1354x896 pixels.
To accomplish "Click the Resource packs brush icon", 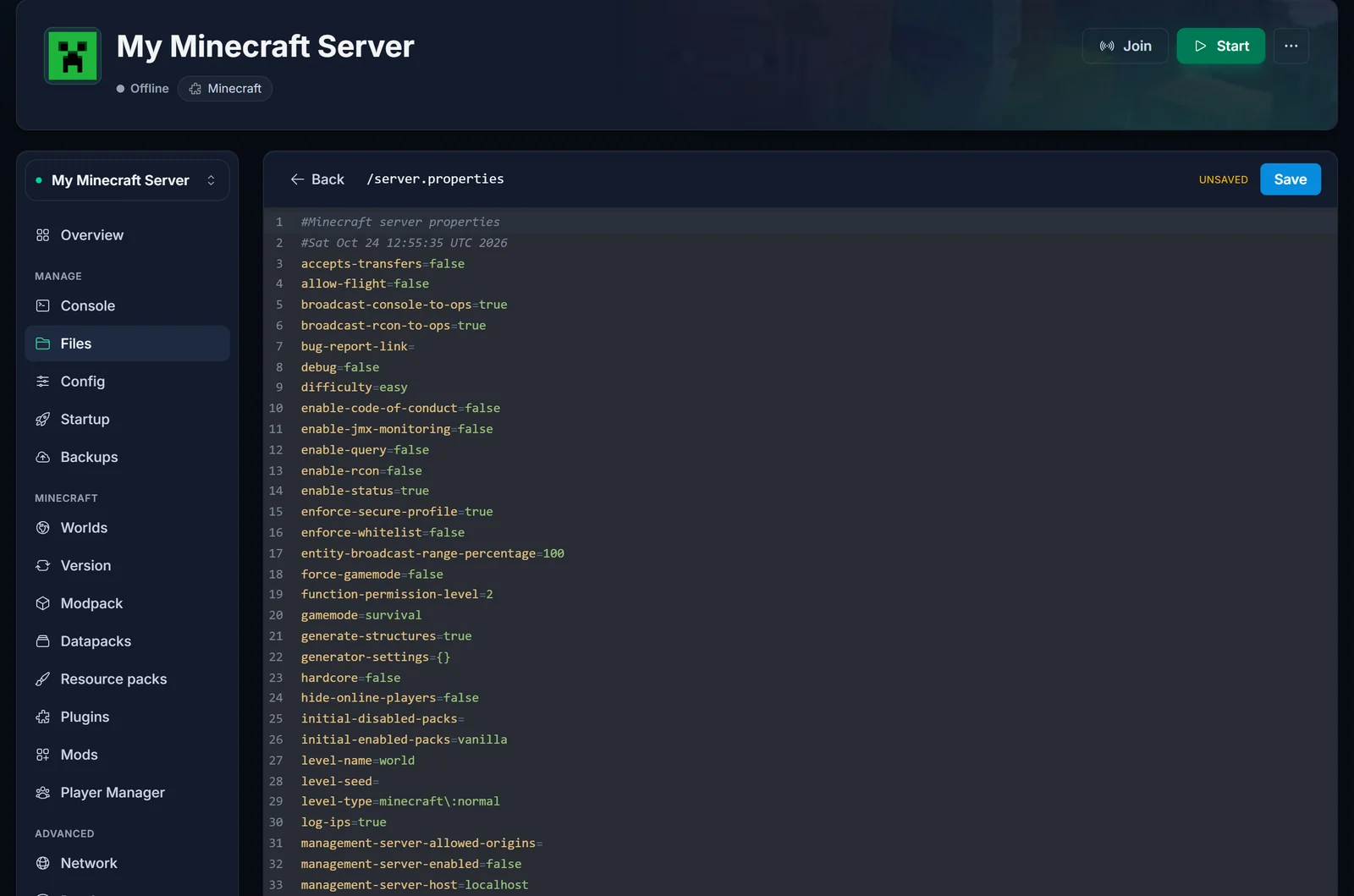I will point(43,679).
